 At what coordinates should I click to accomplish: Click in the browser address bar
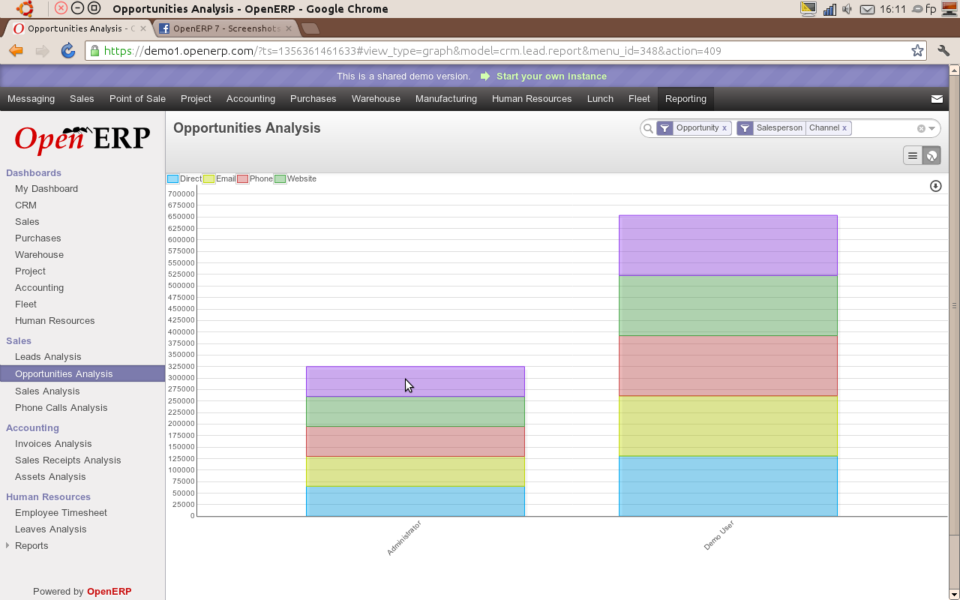[505, 51]
